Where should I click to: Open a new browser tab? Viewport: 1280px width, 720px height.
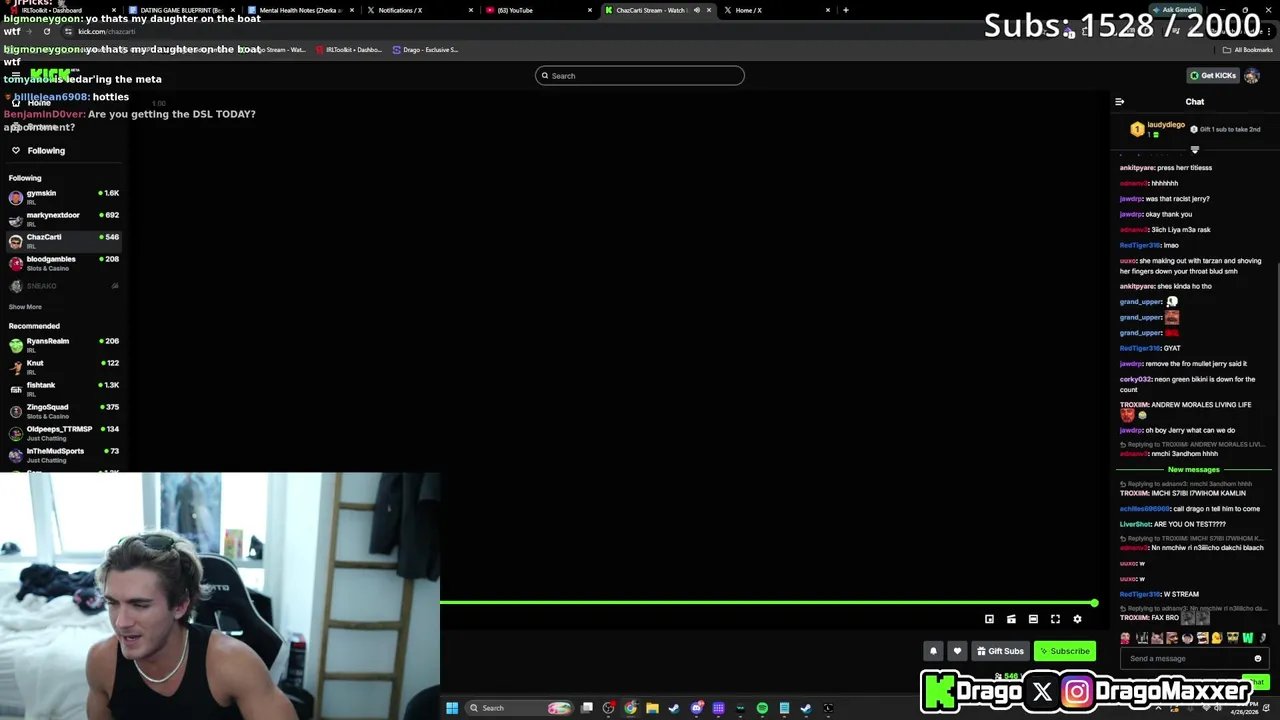coord(846,10)
